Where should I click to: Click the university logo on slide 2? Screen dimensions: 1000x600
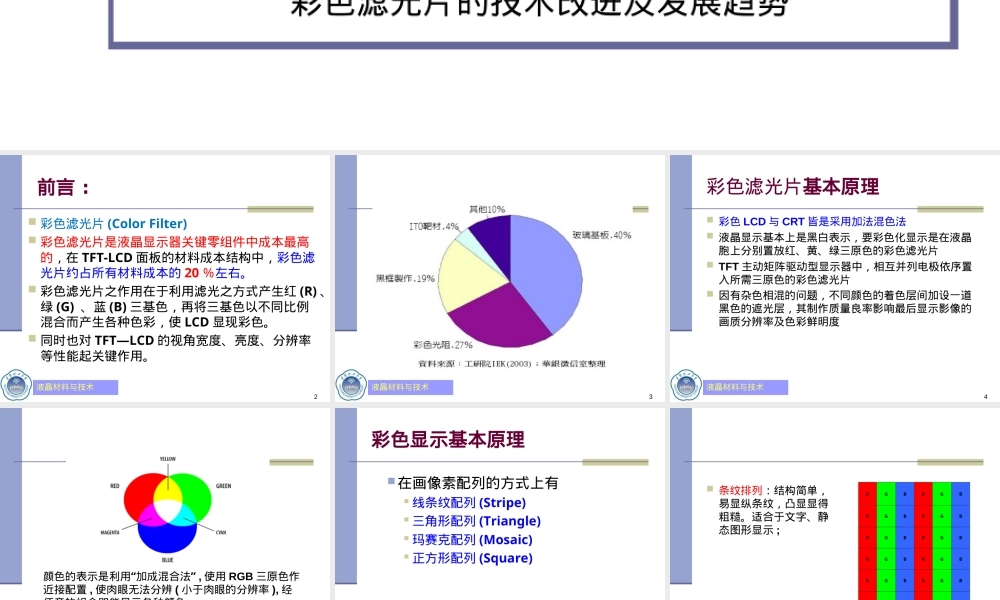pos(16,385)
